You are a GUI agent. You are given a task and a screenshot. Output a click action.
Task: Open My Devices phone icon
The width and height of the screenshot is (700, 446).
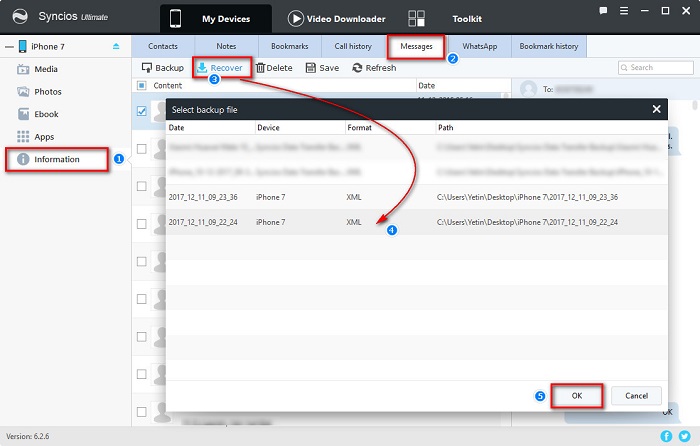(x=175, y=19)
